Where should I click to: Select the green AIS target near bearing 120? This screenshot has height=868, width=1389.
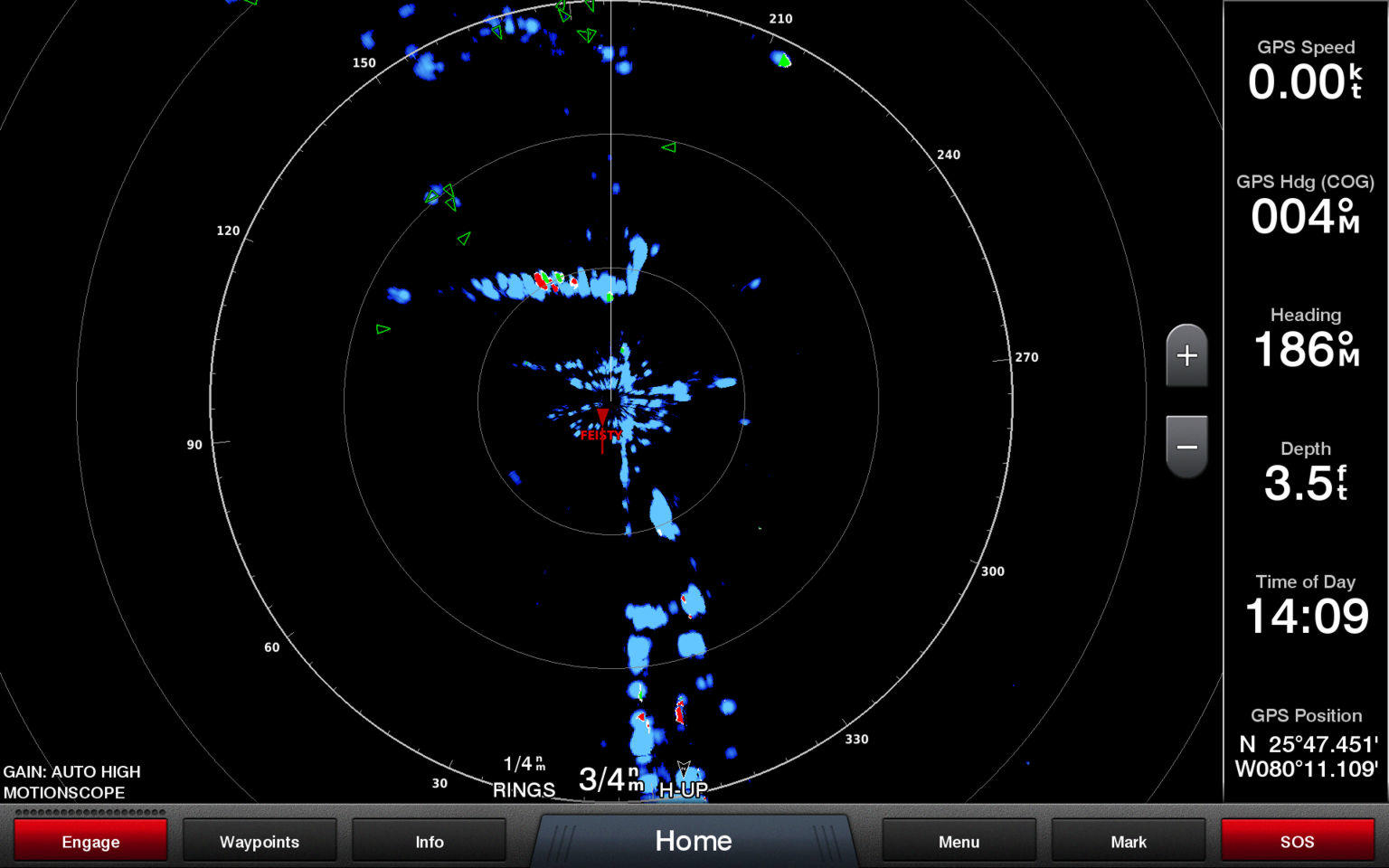464,239
